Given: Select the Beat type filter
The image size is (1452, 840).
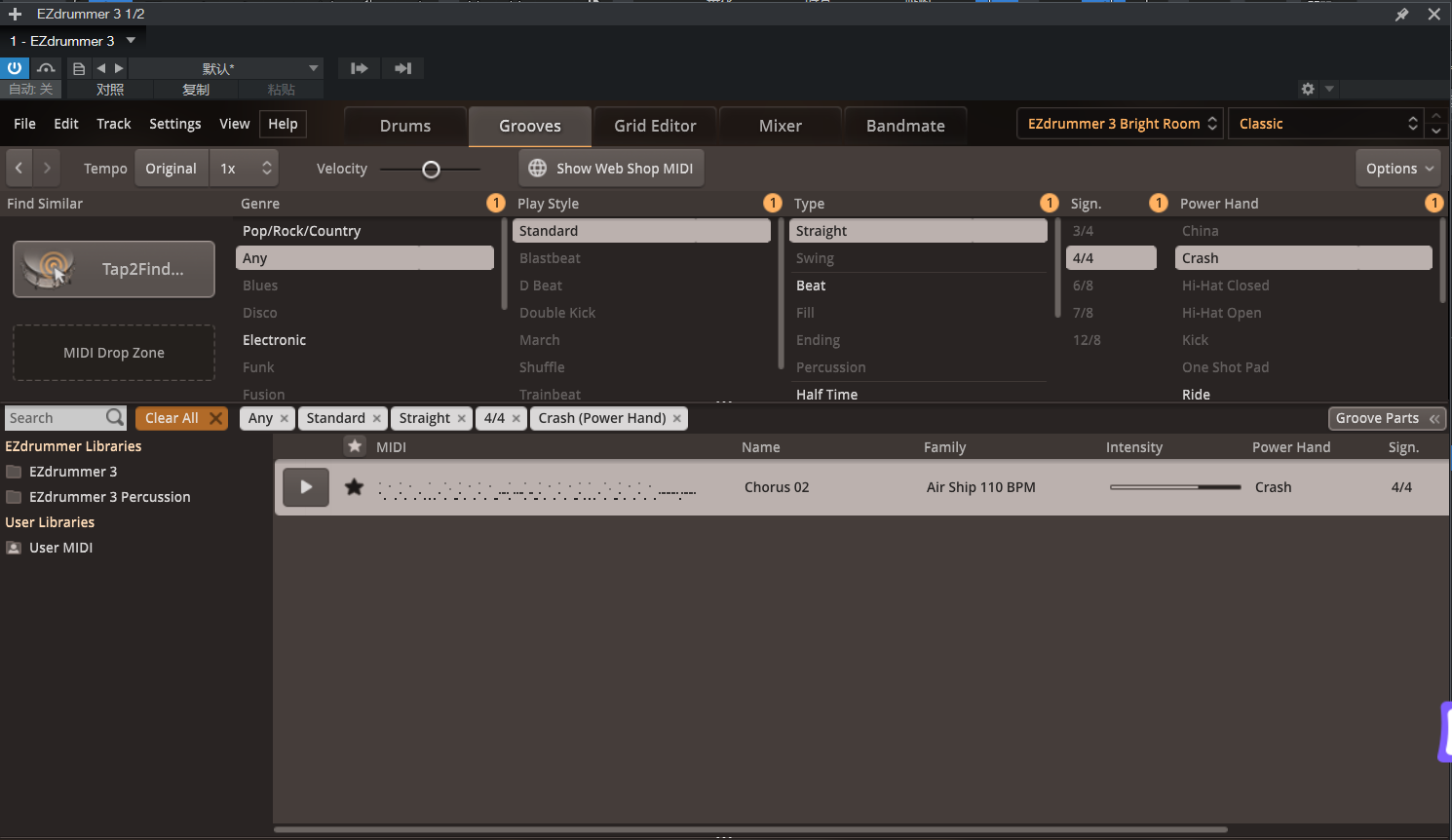Looking at the screenshot, I should coord(811,286).
